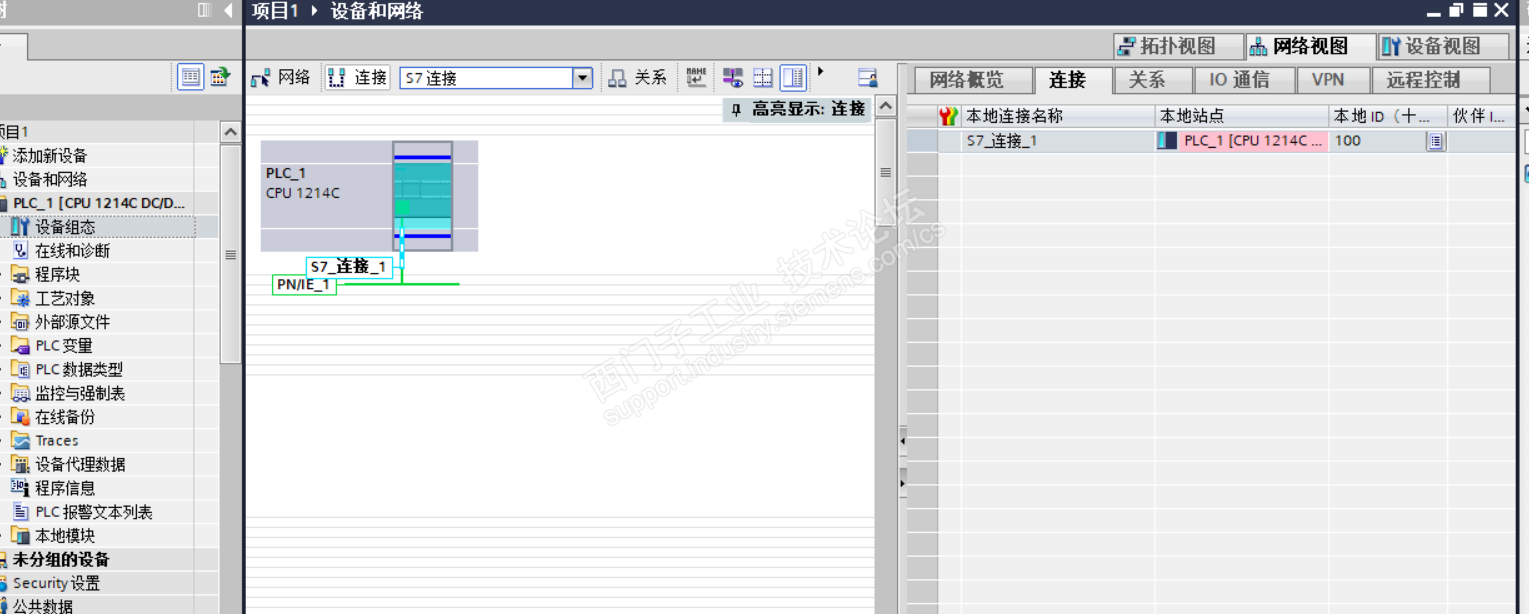Toggle the project tree overview table icon
Image resolution: width=1529 pixels, height=614 pixels.
point(190,77)
